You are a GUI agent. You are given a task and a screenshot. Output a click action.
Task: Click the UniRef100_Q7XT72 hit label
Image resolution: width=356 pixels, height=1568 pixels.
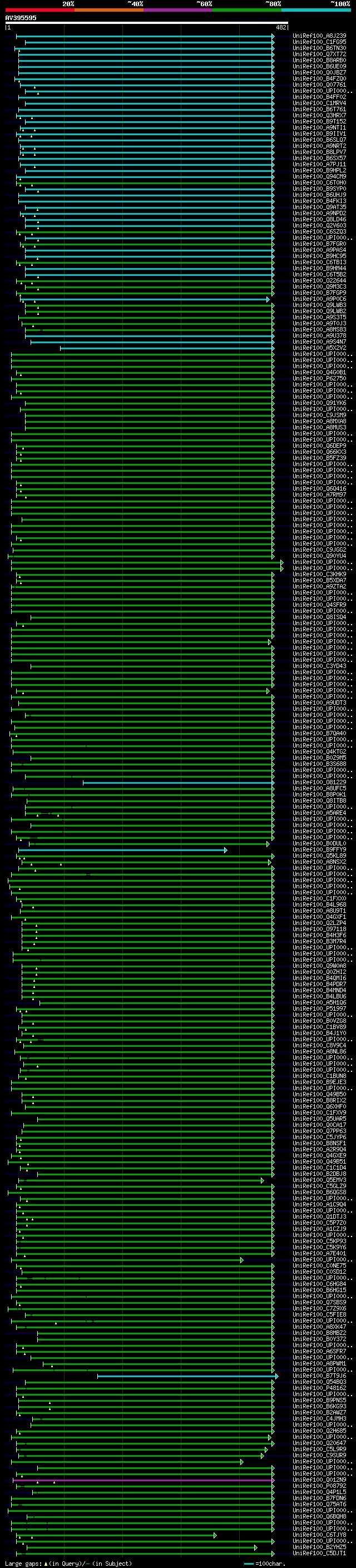tap(319, 54)
